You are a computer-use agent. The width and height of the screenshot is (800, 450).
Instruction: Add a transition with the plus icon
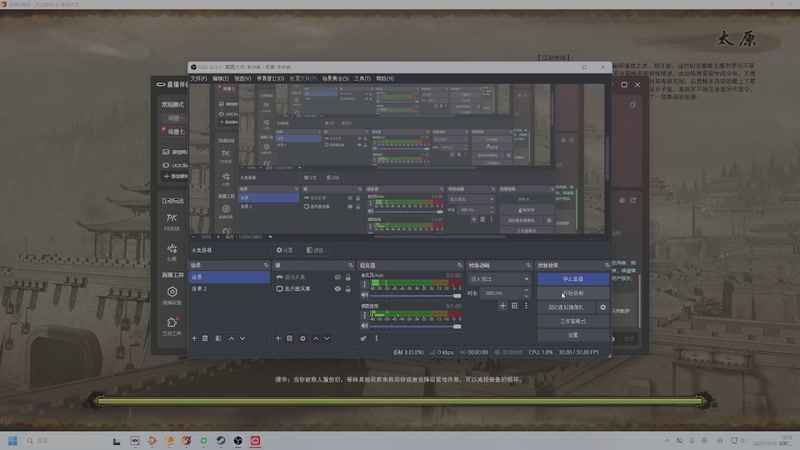click(503, 306)
